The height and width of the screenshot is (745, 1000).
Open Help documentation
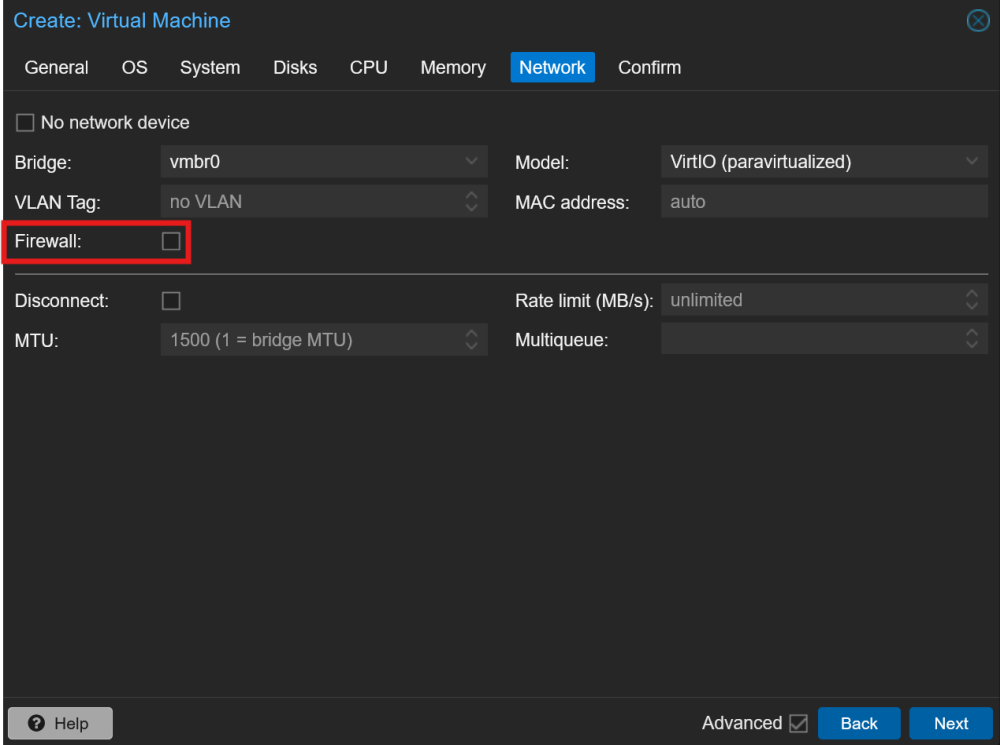(x=61, y=723)
